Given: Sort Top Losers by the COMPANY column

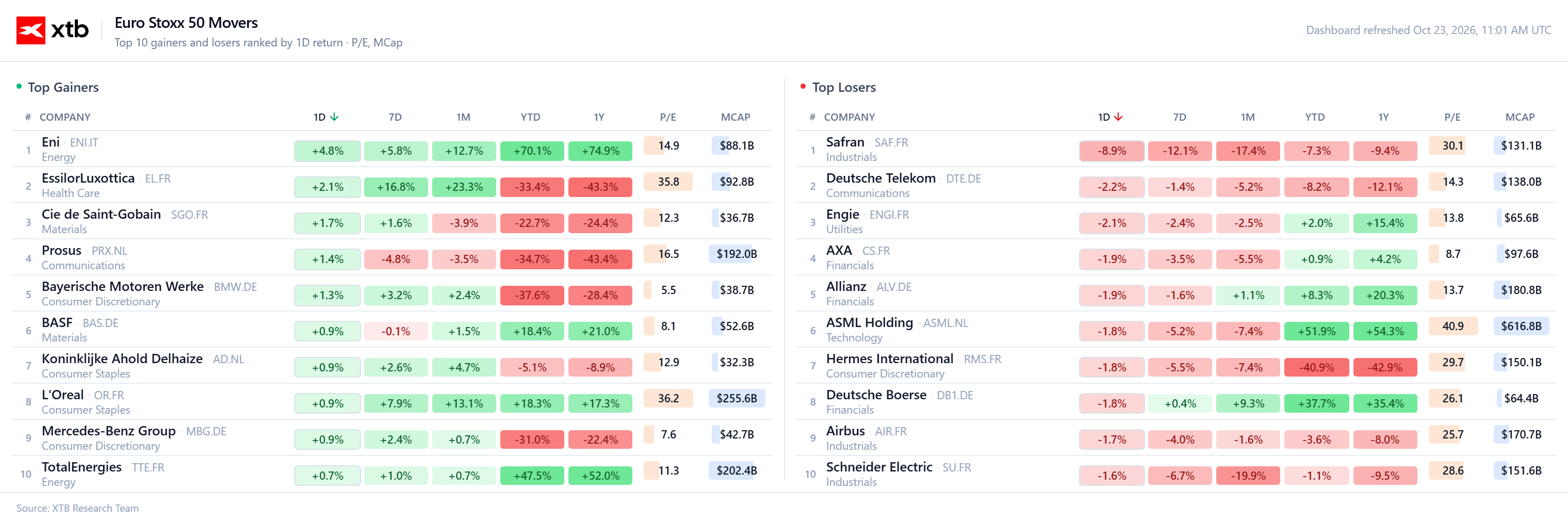Looking at the screenshot, I should [x=849, y=117].
